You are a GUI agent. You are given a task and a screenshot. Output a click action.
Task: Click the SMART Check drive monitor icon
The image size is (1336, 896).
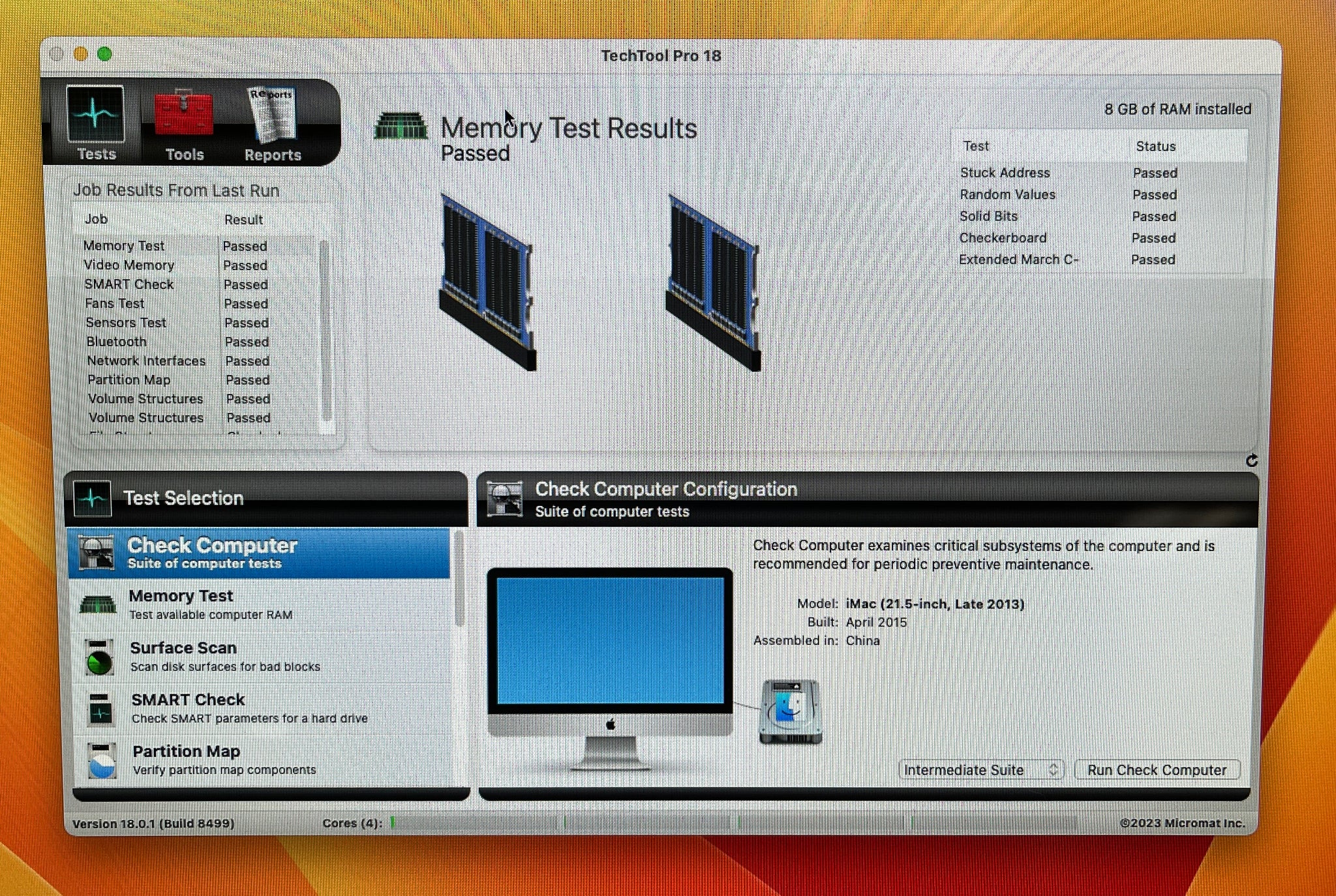click(100, 709)
